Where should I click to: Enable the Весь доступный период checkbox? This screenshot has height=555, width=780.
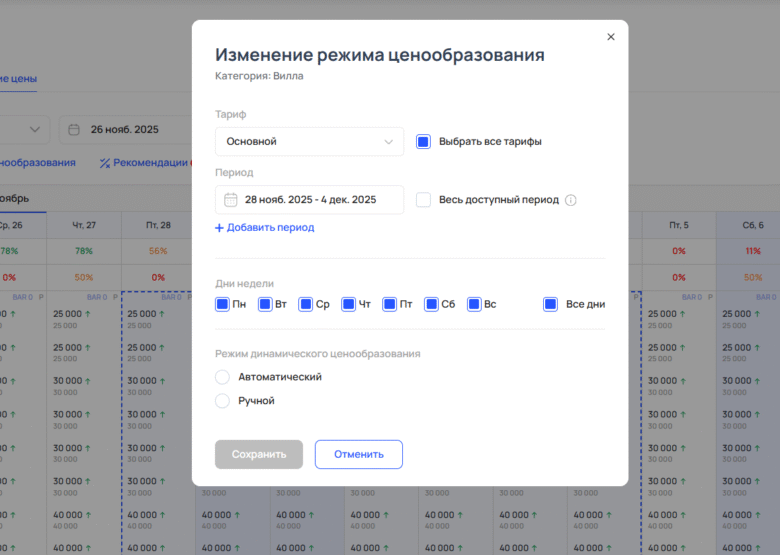click(x=423, y=200)
